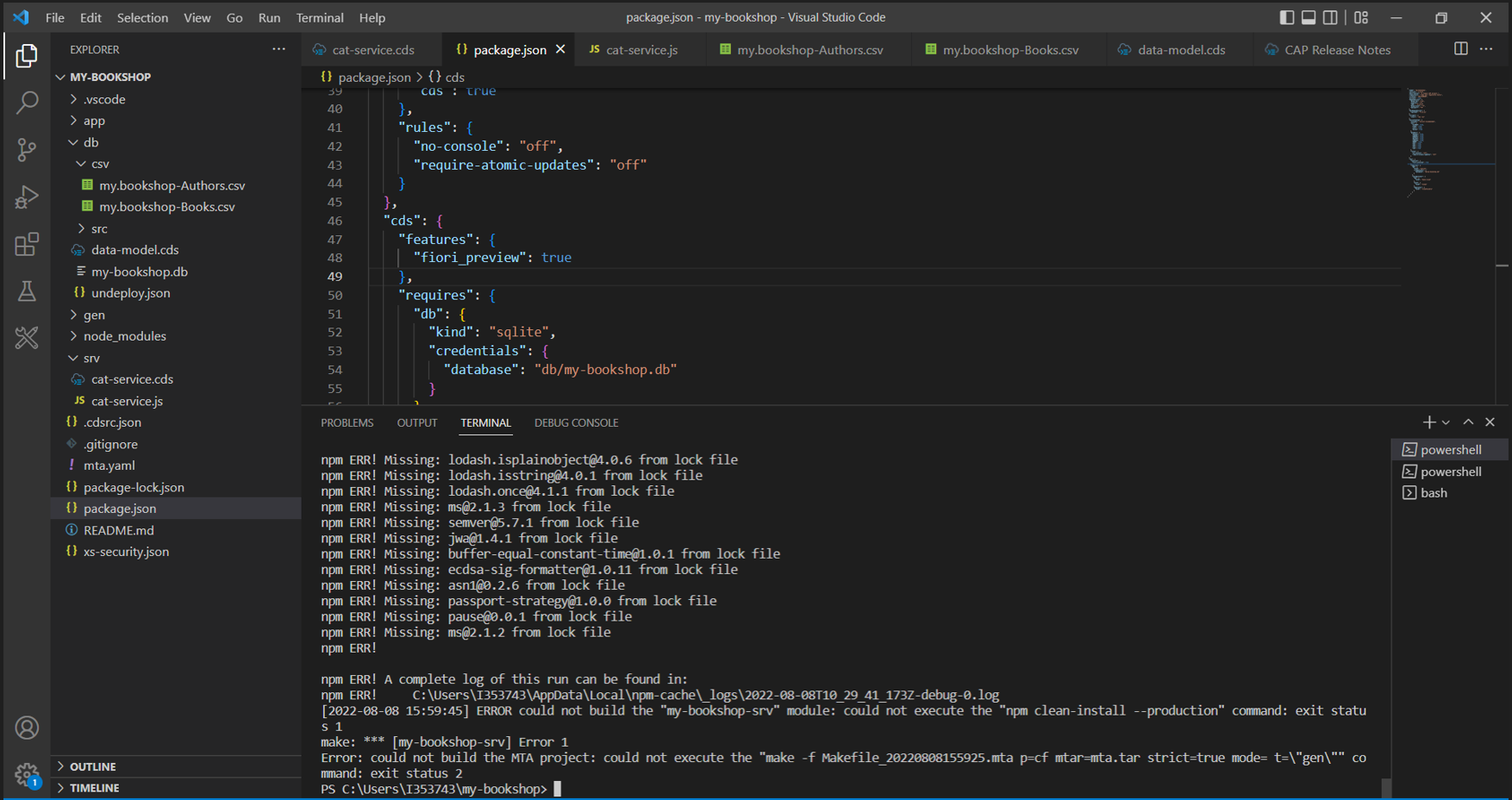Open the Search view in activity bar

point(27,103)
